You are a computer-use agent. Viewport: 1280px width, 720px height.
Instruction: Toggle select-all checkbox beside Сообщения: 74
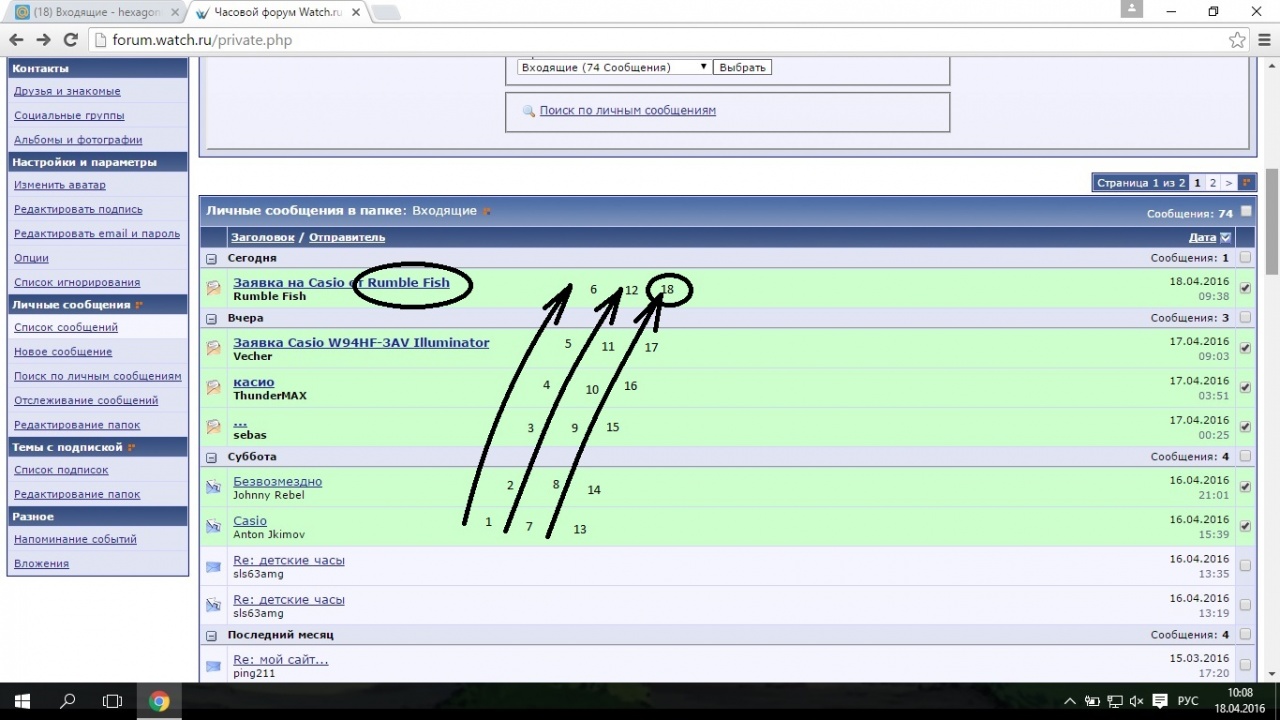[1246, 212]
